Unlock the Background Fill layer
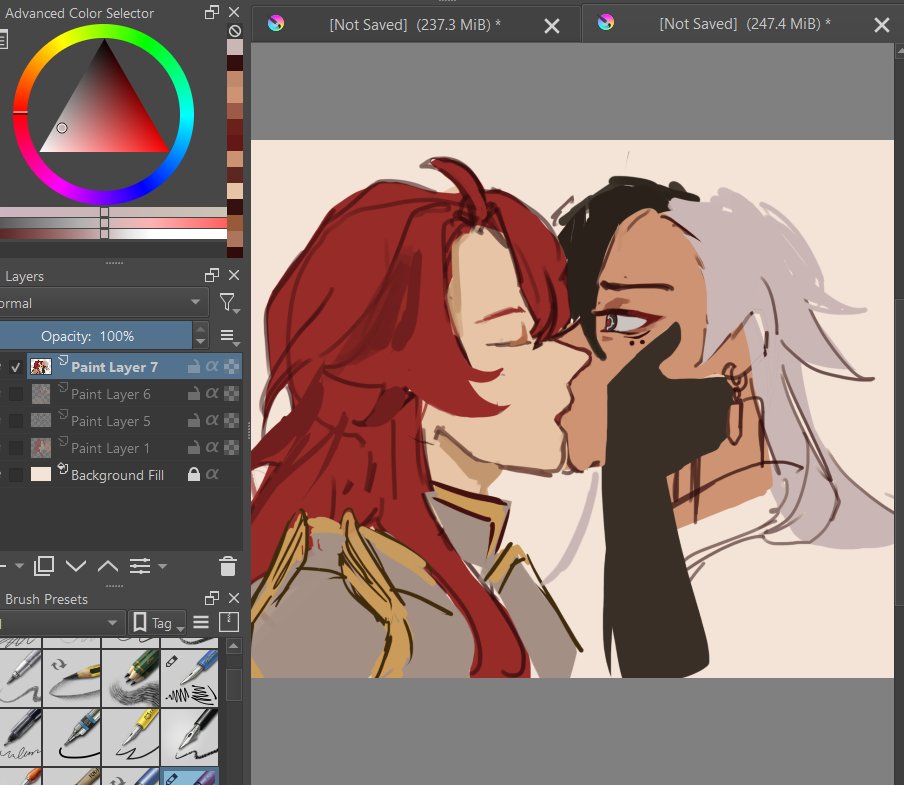The height and width of the screenshot is (785, 904). [x=194, y=474]
